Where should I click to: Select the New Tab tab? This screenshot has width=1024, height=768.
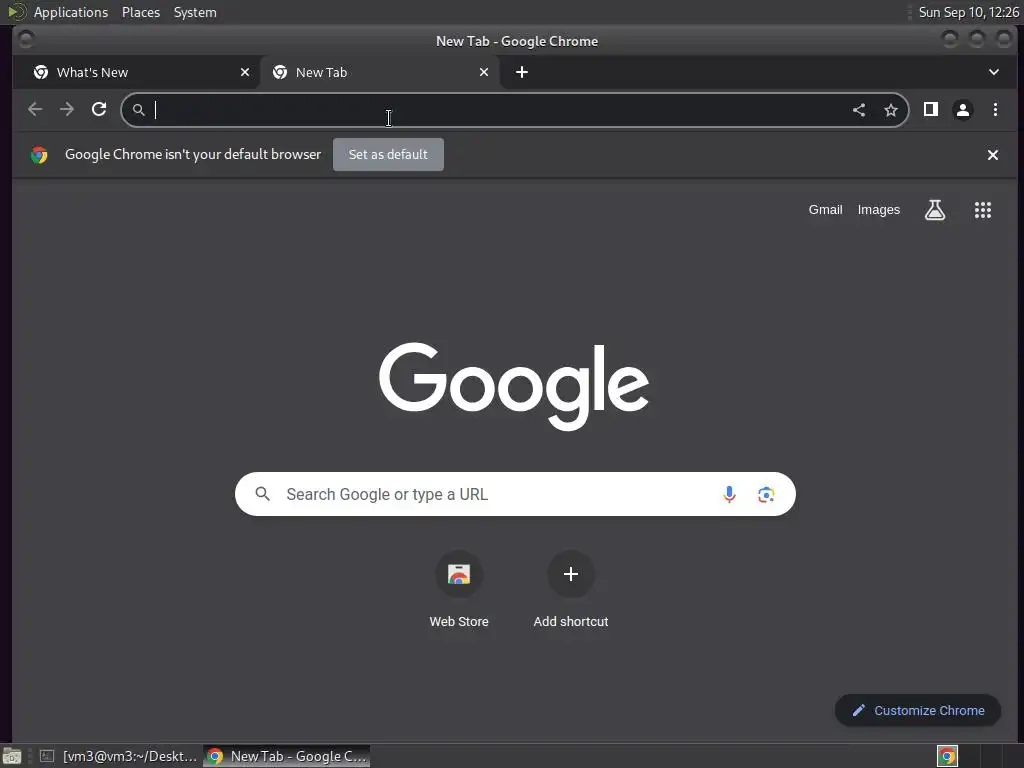pyautogui.click(x=379, y=72)
